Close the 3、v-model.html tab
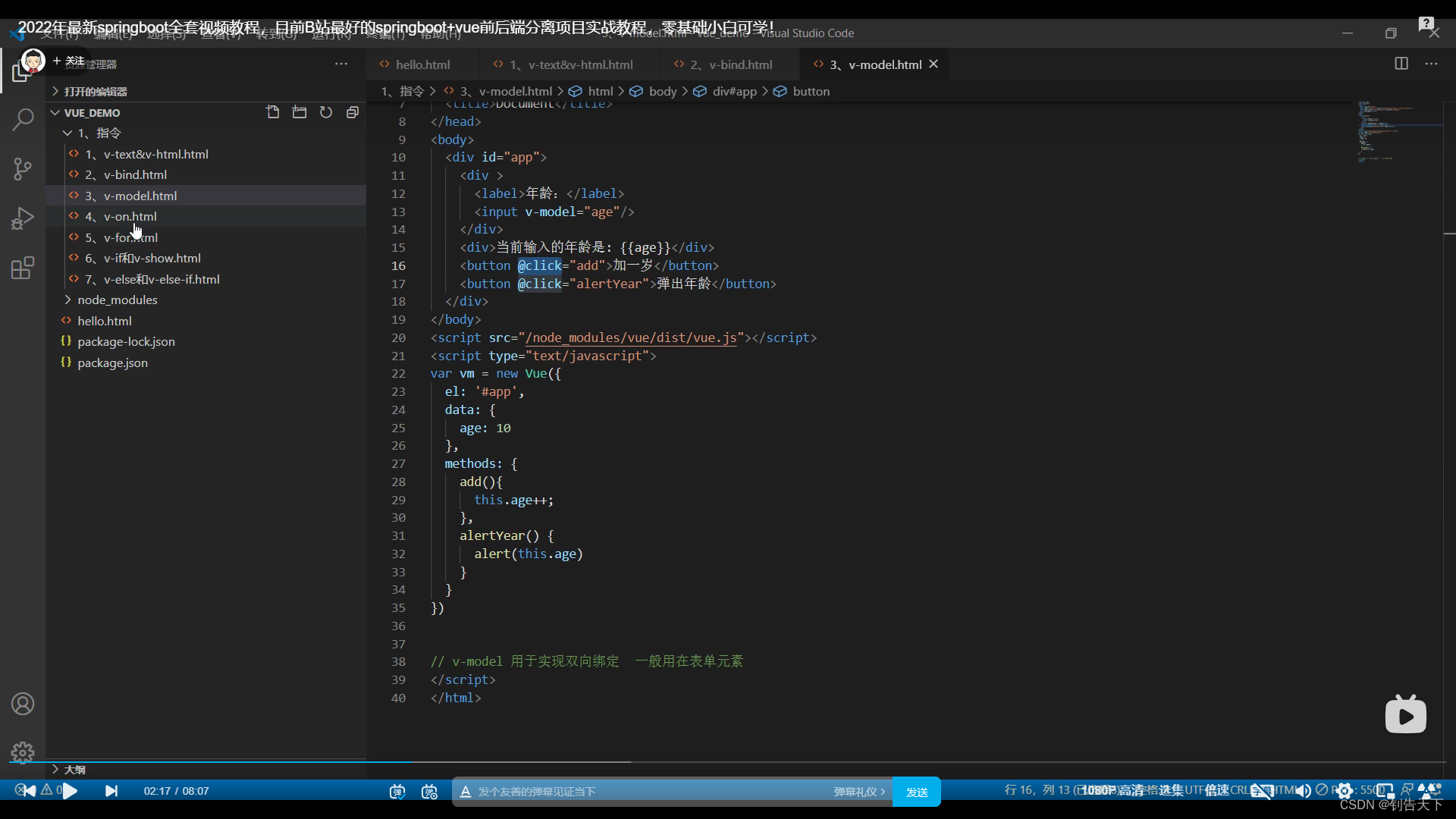Viewport: 1456px width, 819px height. tap(934, 64)
